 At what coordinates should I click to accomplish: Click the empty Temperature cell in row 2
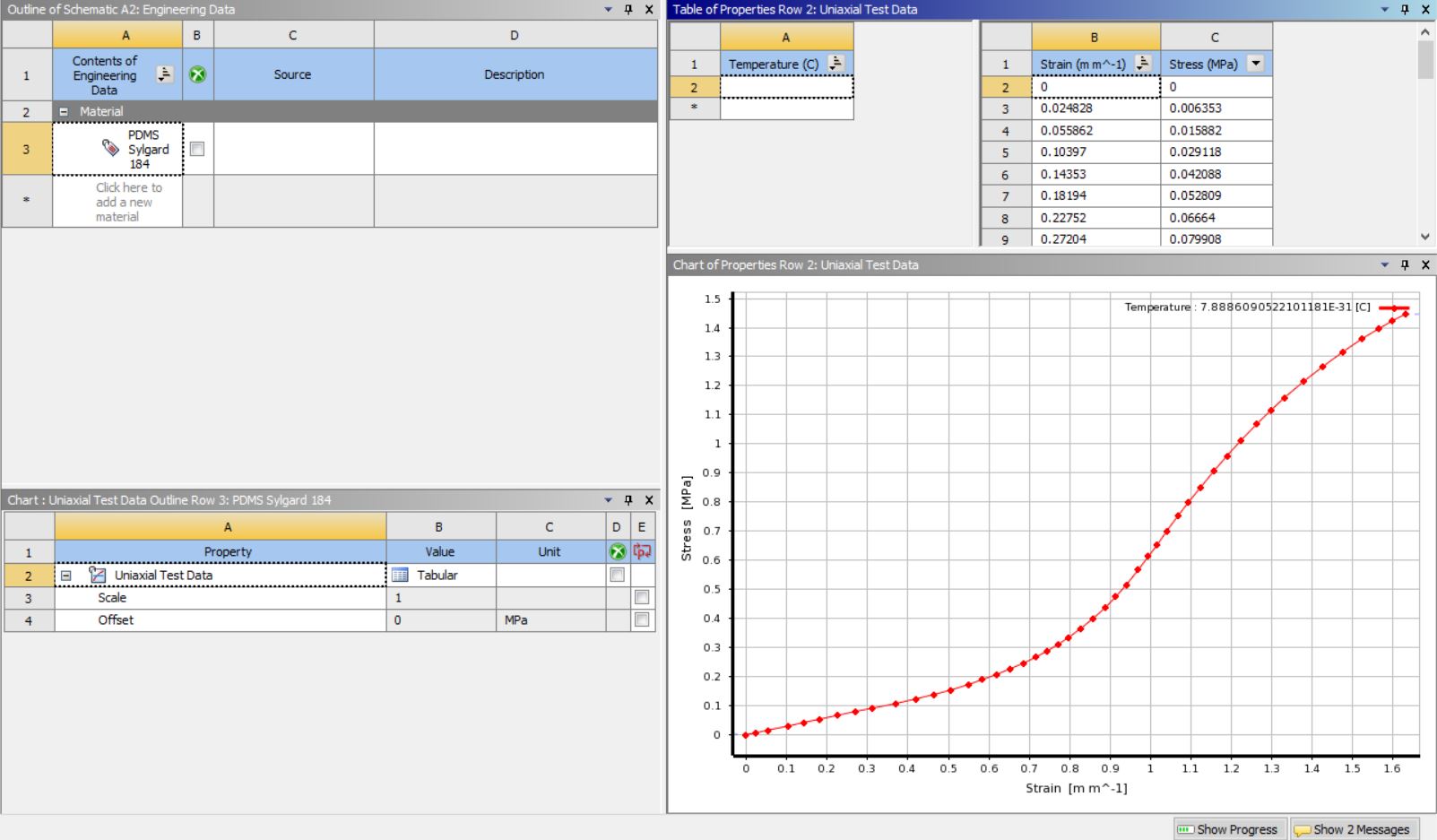tap(786, 87)
